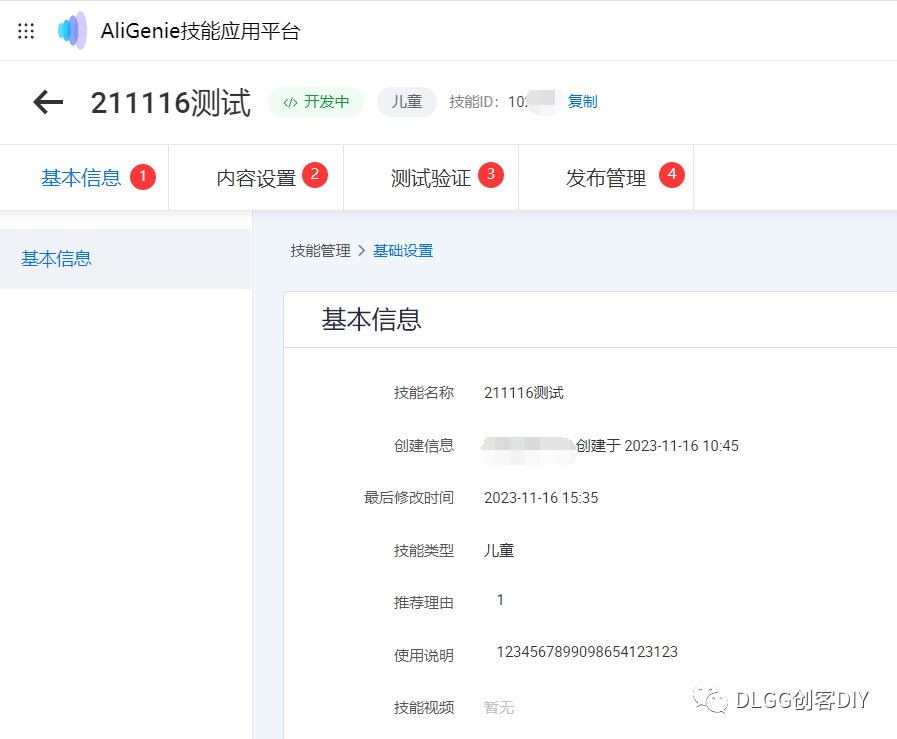Click the AliGenie logo icon
Image resolution: width=897 pixels, height=739 pixels.
tap(72, 30)
